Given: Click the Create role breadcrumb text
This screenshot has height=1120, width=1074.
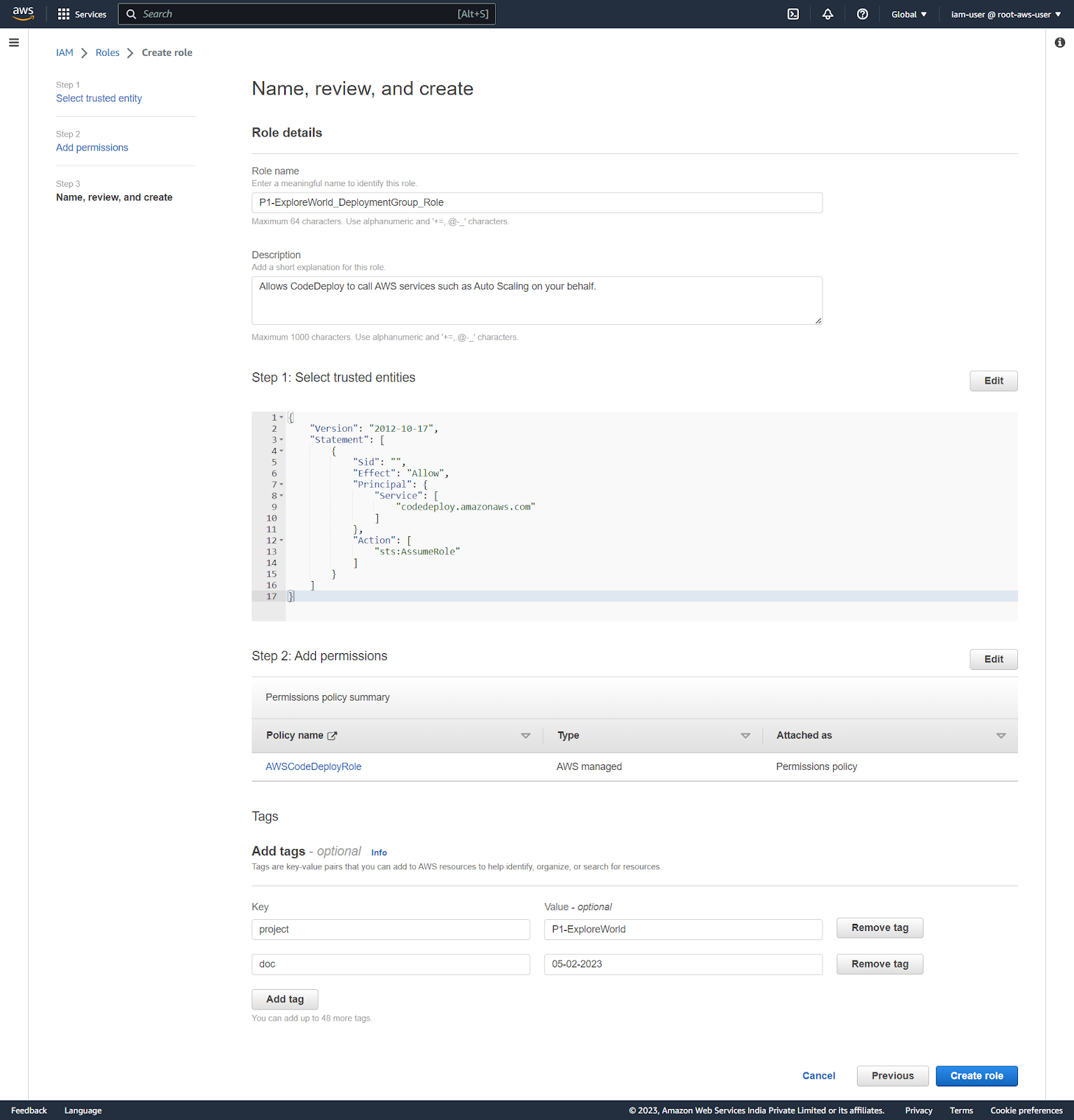Looking at the screenshot, I should point(167,52).
